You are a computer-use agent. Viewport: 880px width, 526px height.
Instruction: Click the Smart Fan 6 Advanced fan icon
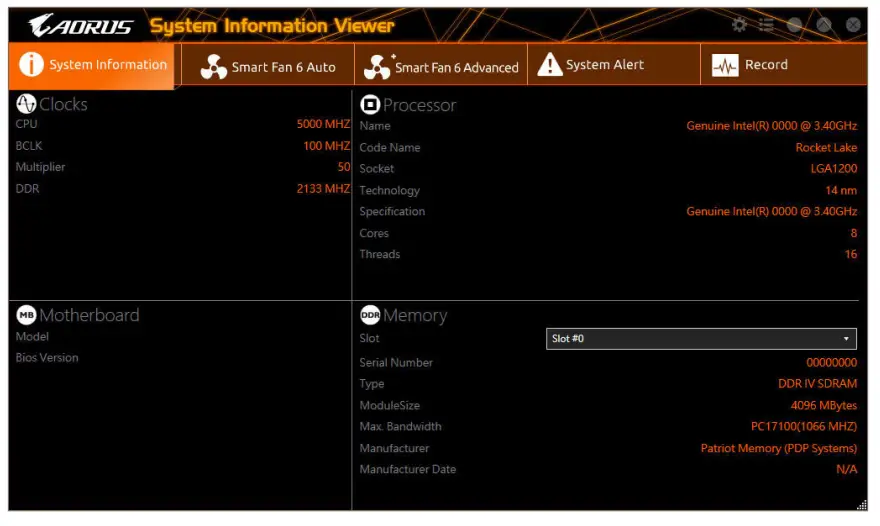click(x=377, y=67)
